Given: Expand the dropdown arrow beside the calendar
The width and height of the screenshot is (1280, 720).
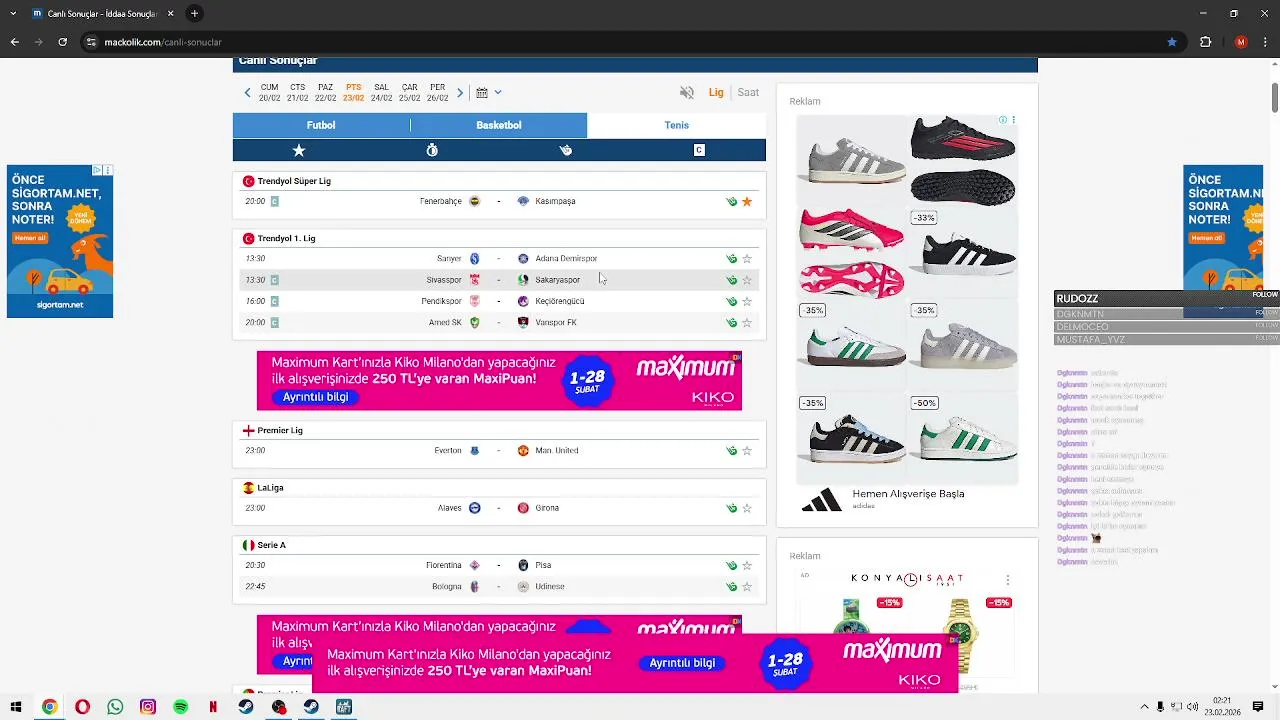Looking at the screenshot, I should [498, 92].
